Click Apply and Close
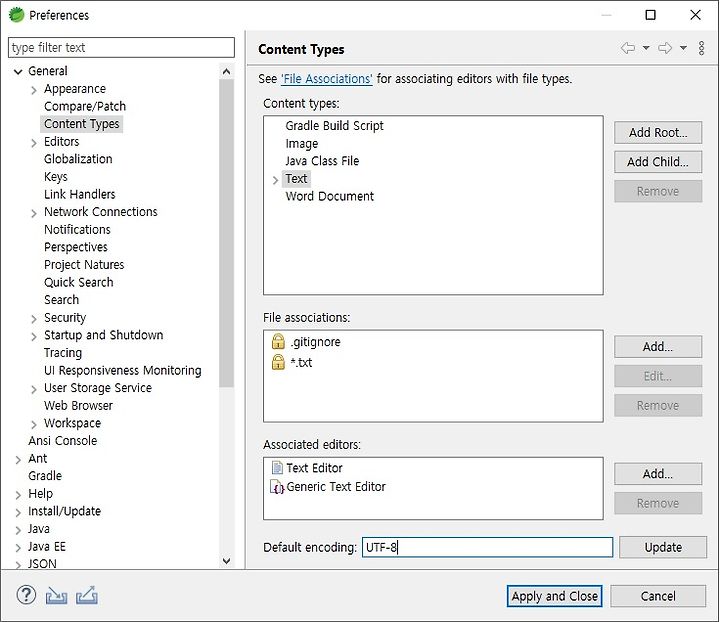This screenshot has width=720, height=622. click(x=554, y=596)
